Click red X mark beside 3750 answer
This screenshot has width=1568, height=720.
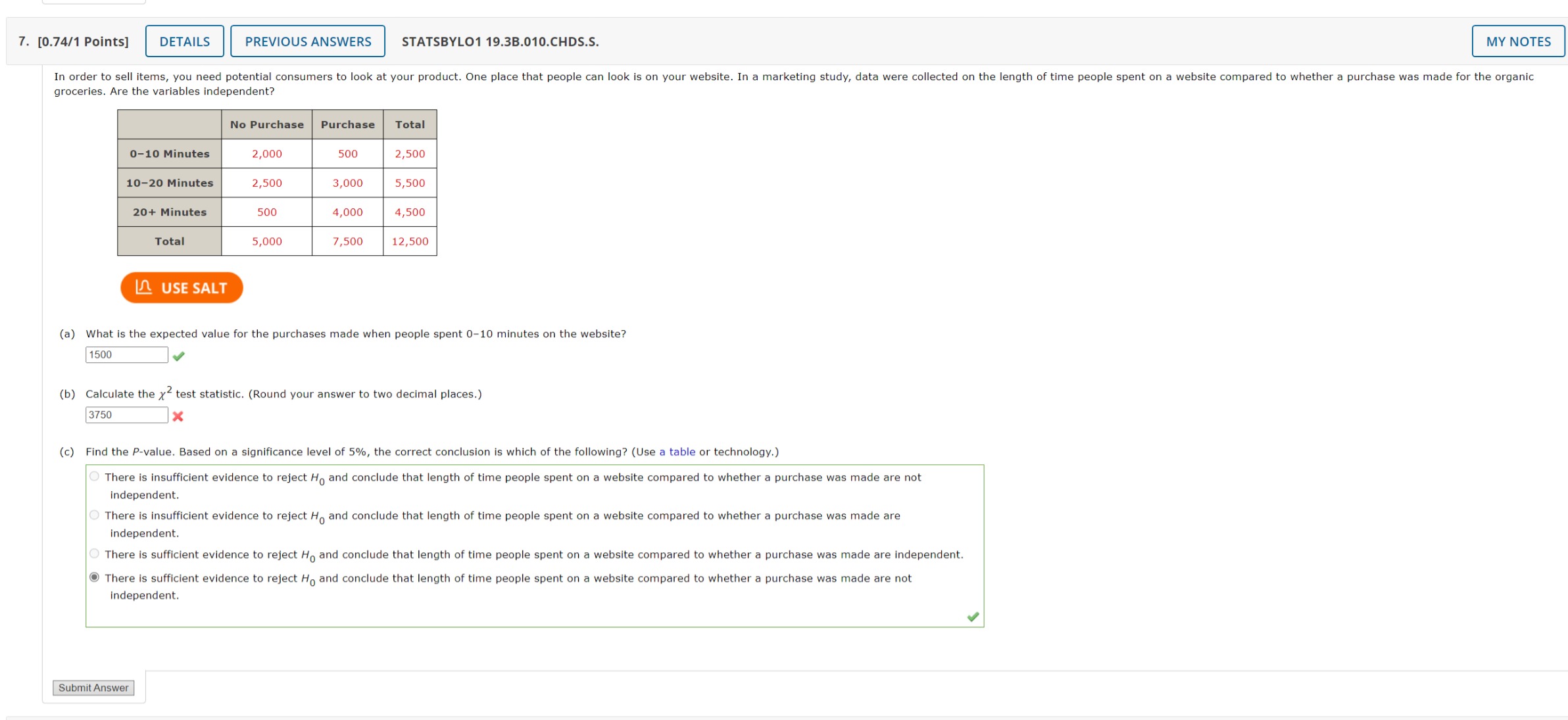pos(178,416)
